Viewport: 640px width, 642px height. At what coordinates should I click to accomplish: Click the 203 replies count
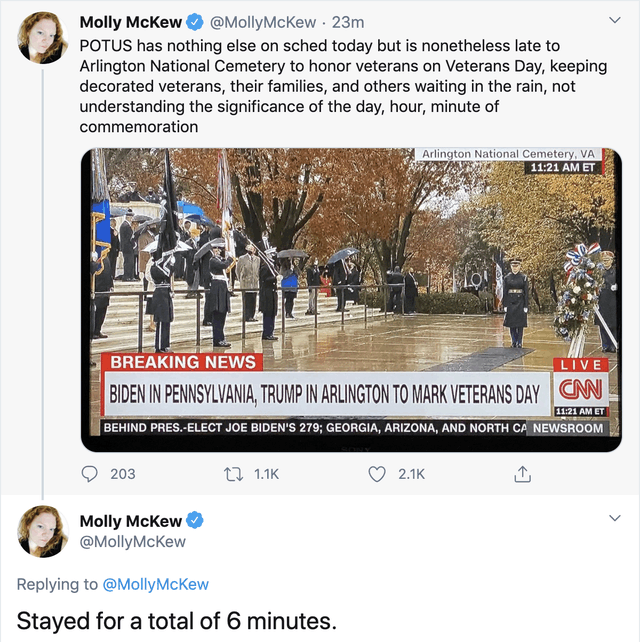122,474
